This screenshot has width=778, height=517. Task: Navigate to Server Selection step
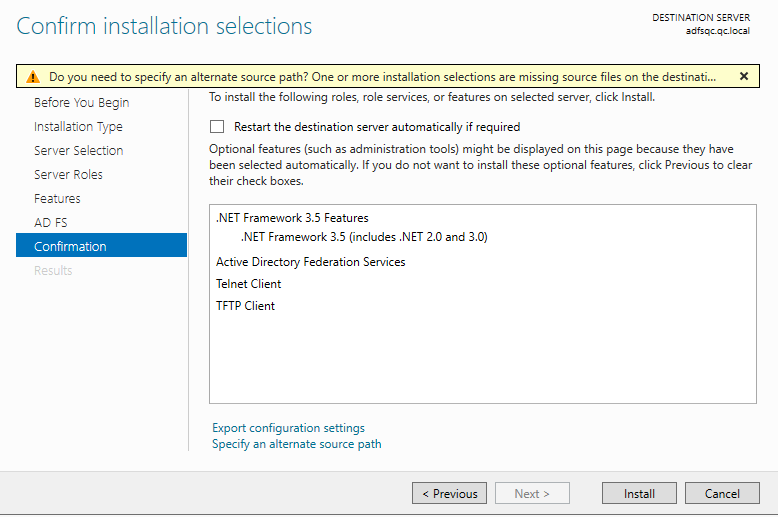tap(78, 151)
